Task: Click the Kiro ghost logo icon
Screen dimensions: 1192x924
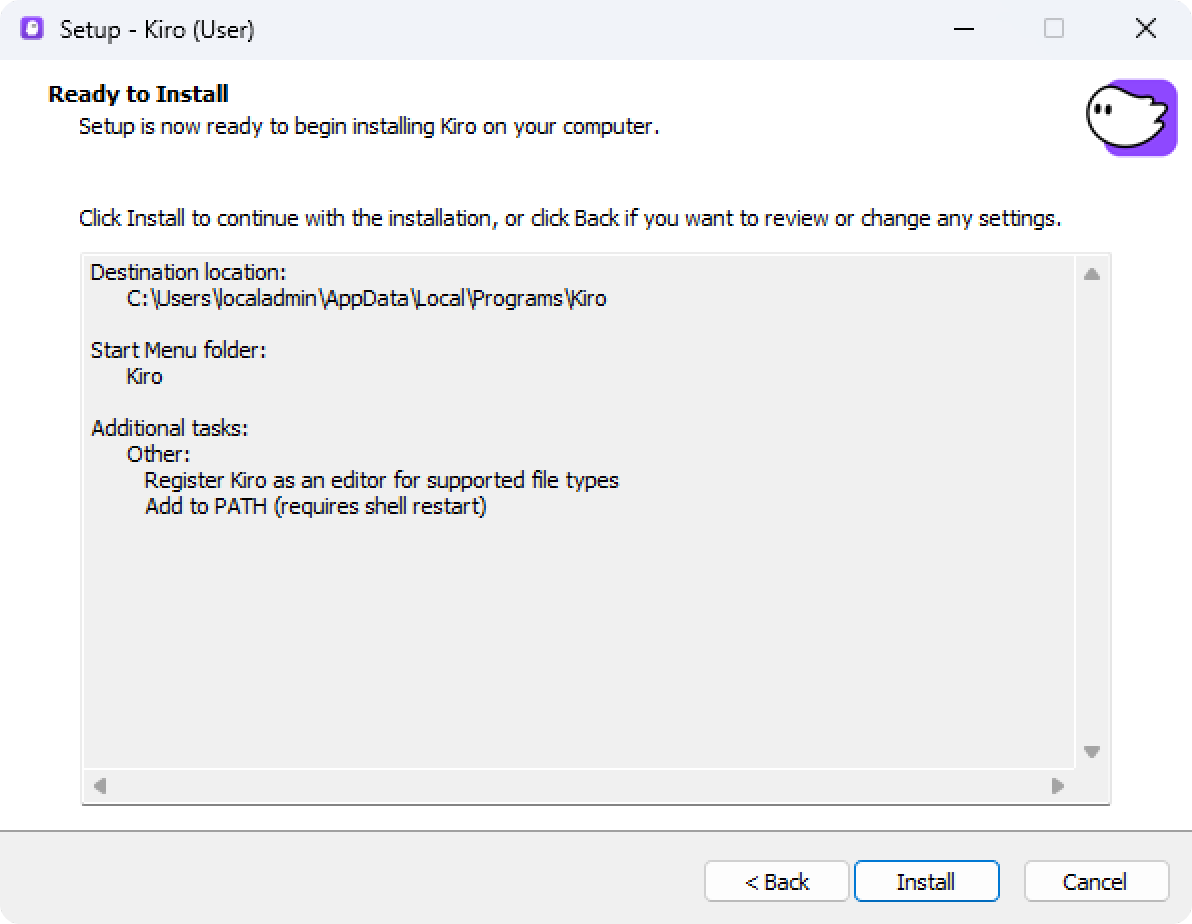Action: click(1130, 118)
